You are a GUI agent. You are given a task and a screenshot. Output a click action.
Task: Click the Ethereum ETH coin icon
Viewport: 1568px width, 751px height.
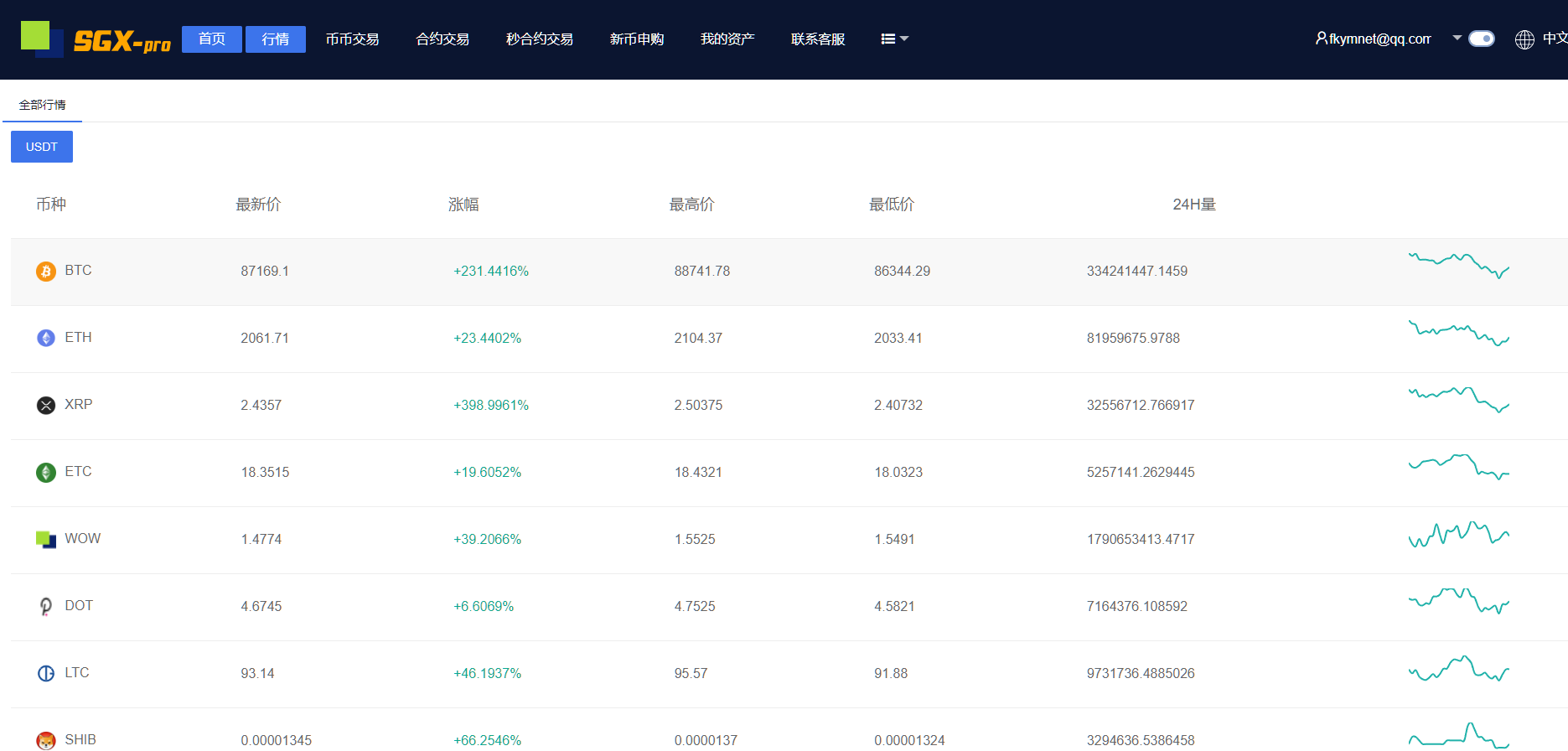click(46, 338)
